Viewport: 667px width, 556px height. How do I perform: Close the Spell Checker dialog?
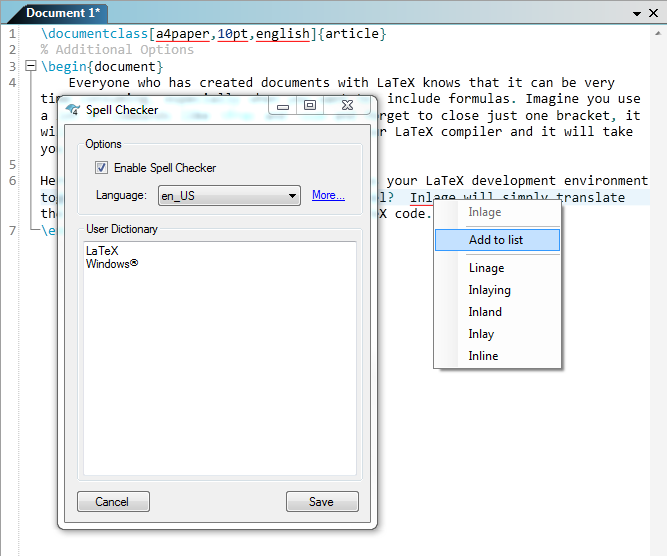(x=347, y=105)
